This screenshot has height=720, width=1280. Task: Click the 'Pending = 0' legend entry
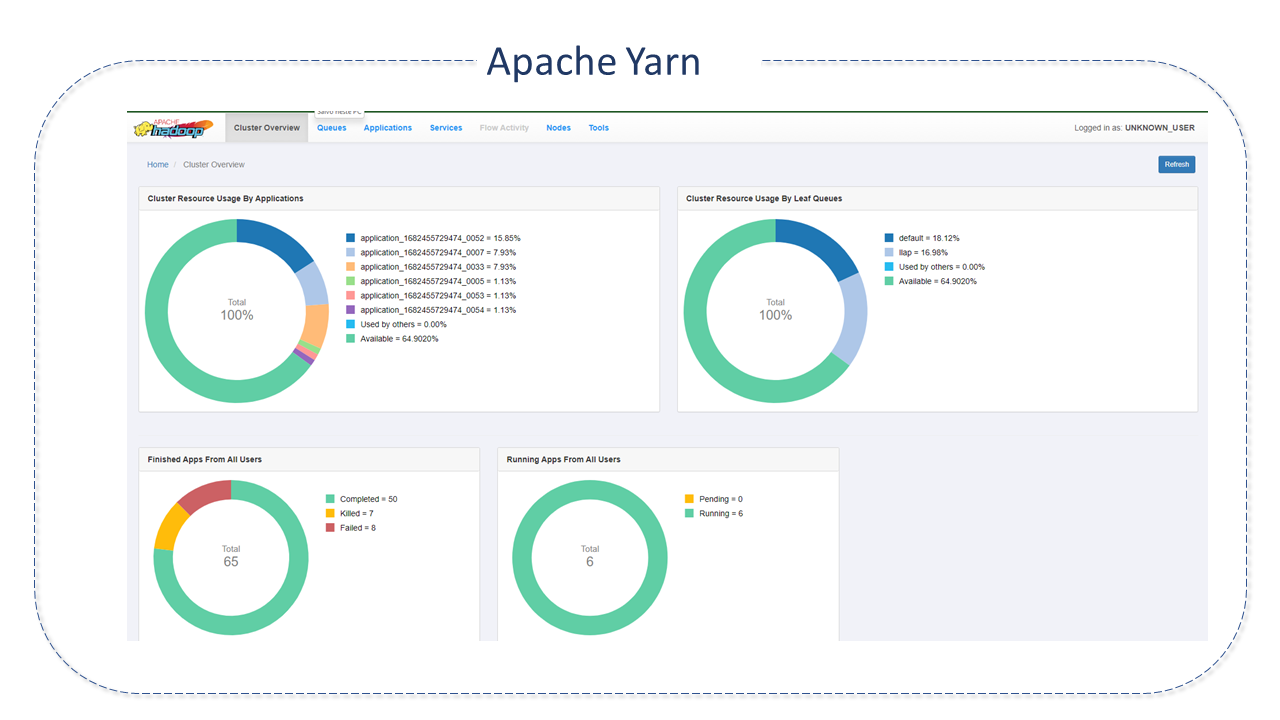[x=721, y=499]
